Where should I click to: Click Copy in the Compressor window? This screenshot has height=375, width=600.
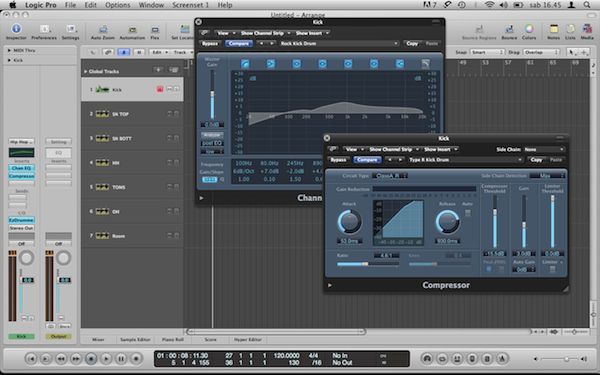tap(536, 160)
